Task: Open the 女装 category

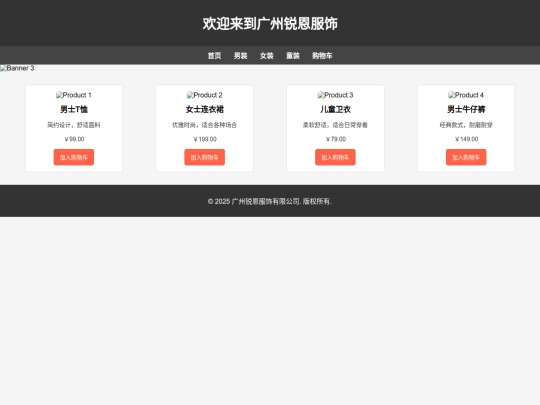Action: pos(267,55)
